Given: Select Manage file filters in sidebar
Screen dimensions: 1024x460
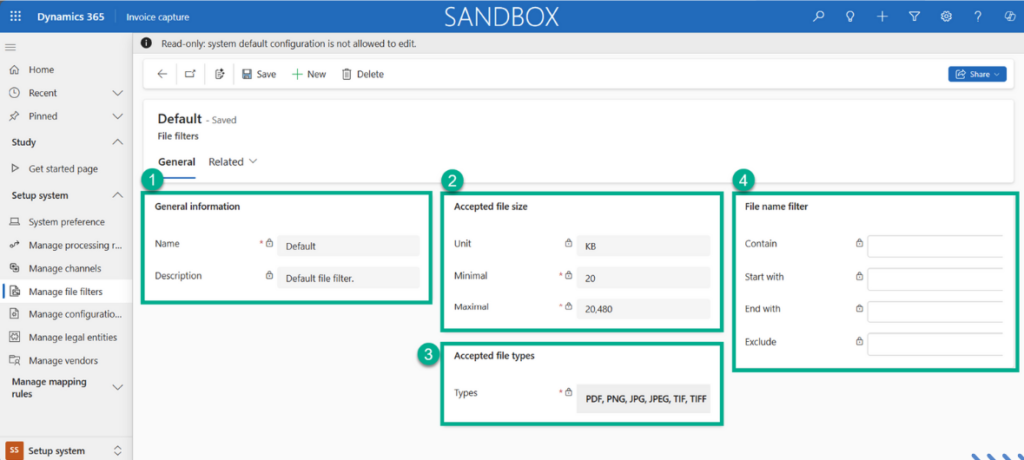Looking at the screenshot, I should [x=66, y=291].
